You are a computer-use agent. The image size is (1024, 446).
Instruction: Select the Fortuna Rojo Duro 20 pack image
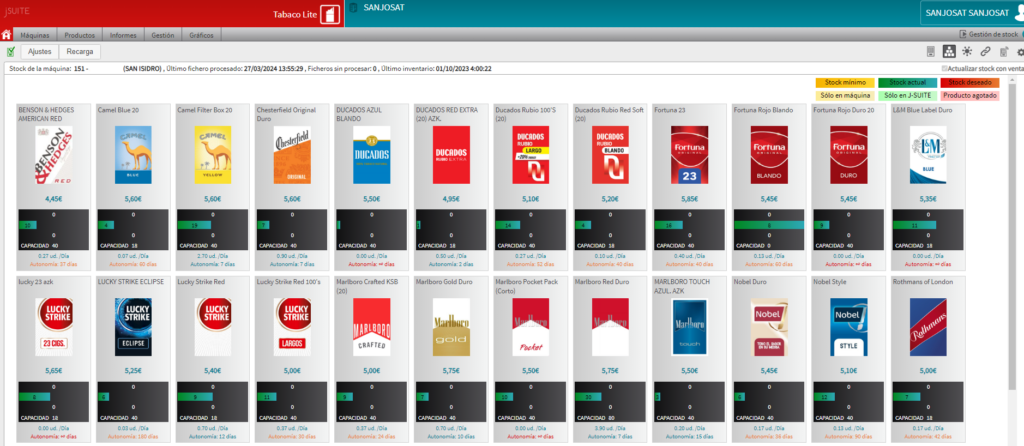[848, 155]
